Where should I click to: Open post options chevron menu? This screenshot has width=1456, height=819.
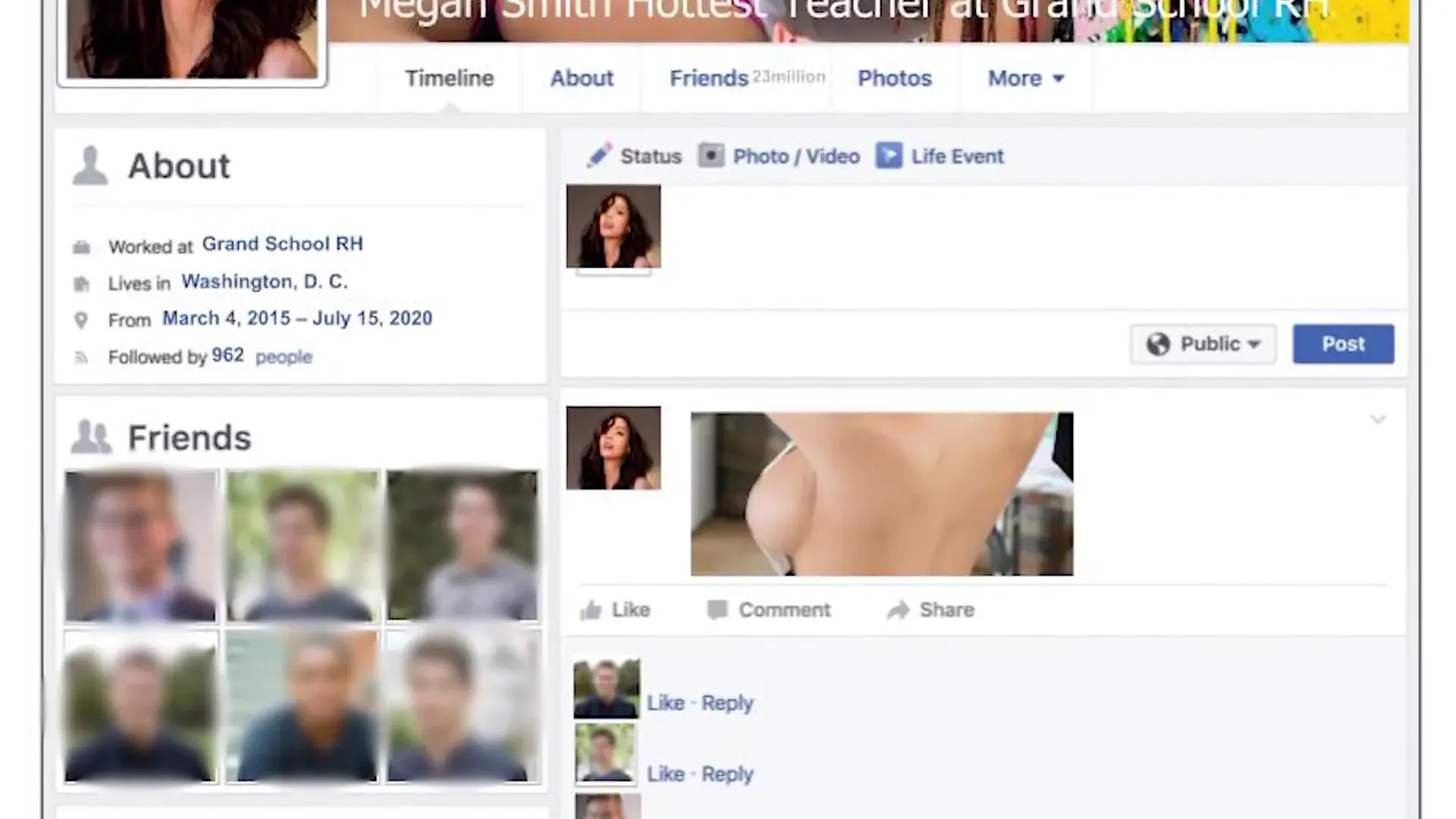pyautogui.click(x=1378, y=419)
